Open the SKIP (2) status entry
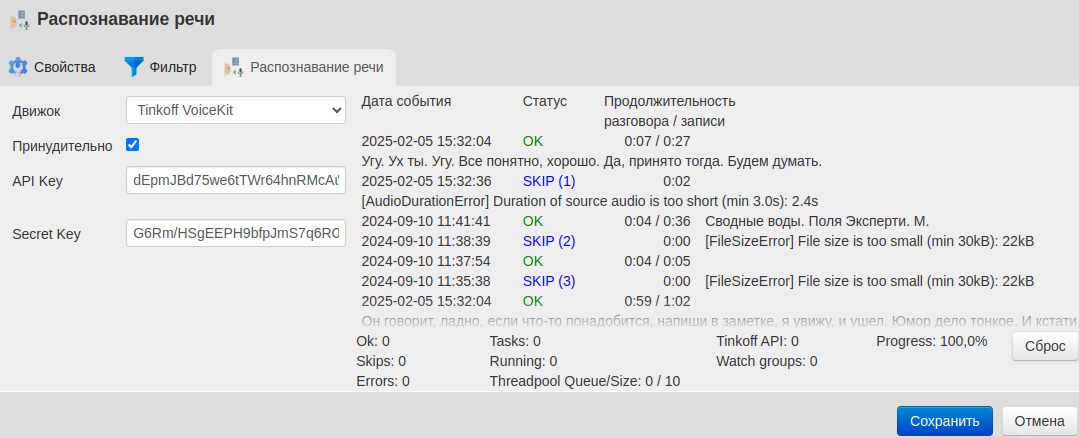Viewport: 1079px width, 438px height. click(549, 241)
